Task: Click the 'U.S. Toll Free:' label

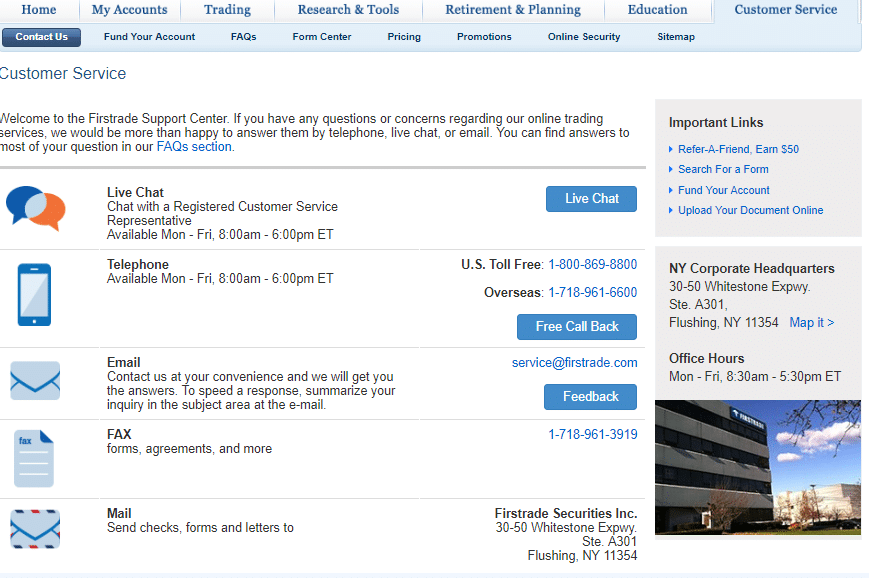Action: pyautogui.click(x=502, y=265)
